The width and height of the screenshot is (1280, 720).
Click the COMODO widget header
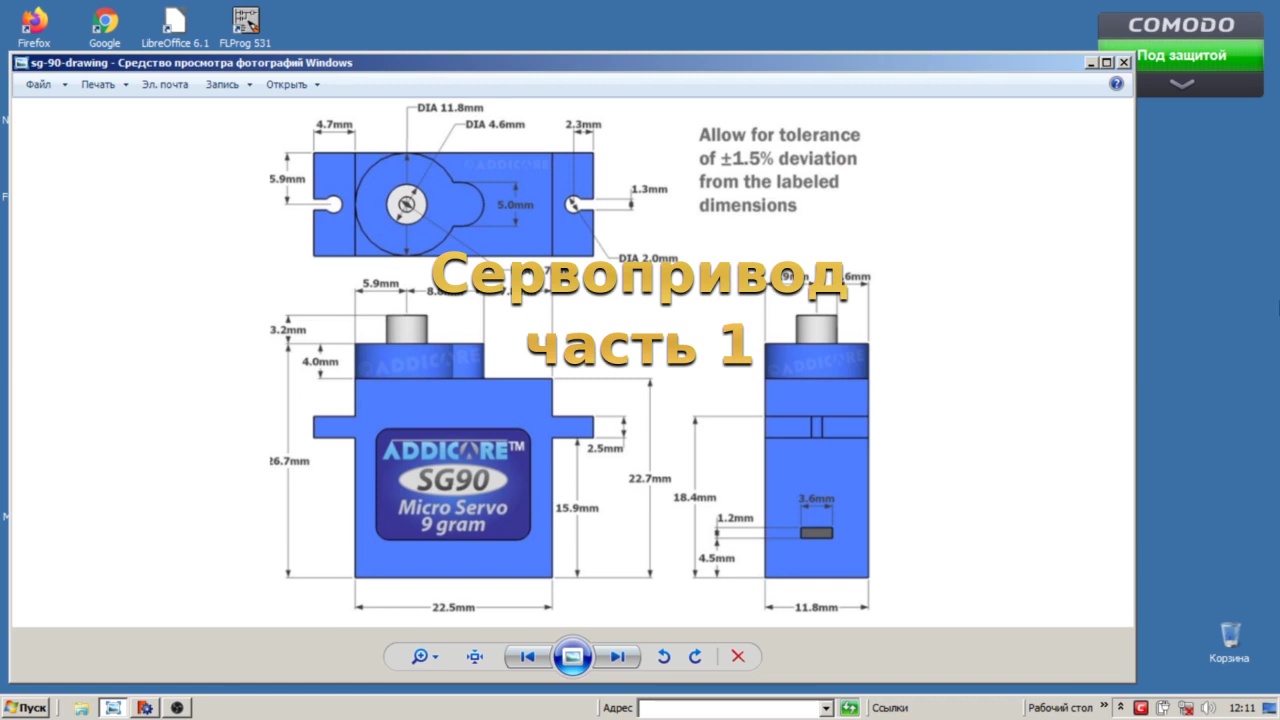pos(1181,25)
